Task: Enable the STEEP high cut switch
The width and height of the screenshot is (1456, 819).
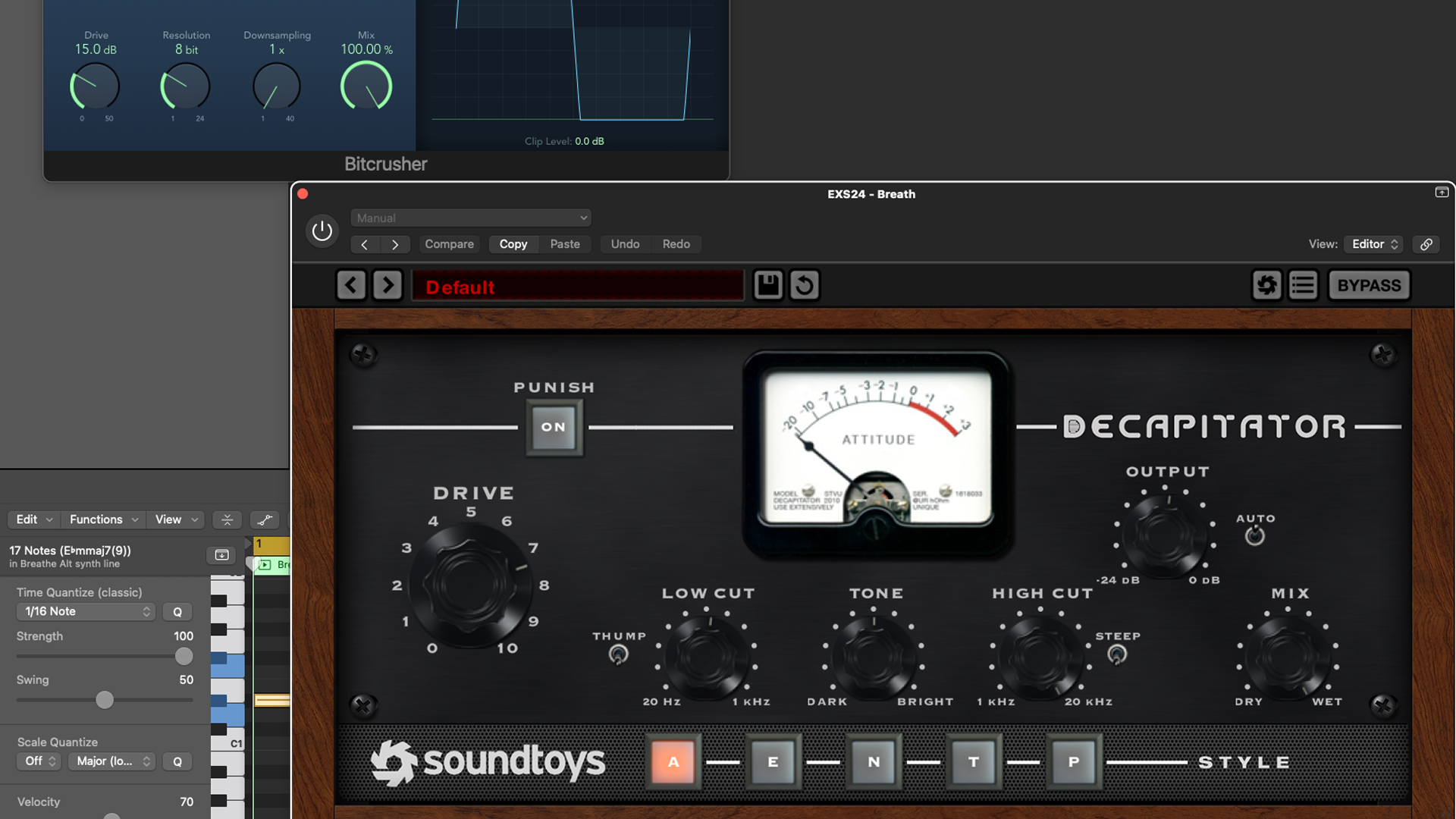Action: [x=1117, y=654]
